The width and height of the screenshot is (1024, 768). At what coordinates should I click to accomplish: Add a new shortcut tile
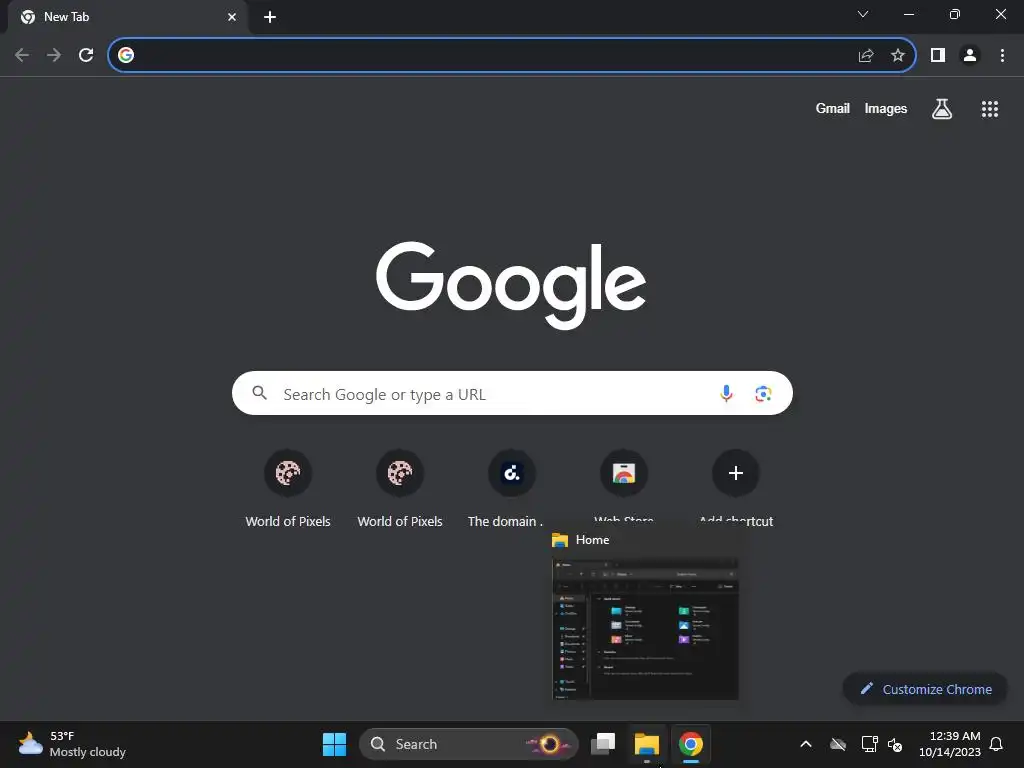click(x=736, y=483)
